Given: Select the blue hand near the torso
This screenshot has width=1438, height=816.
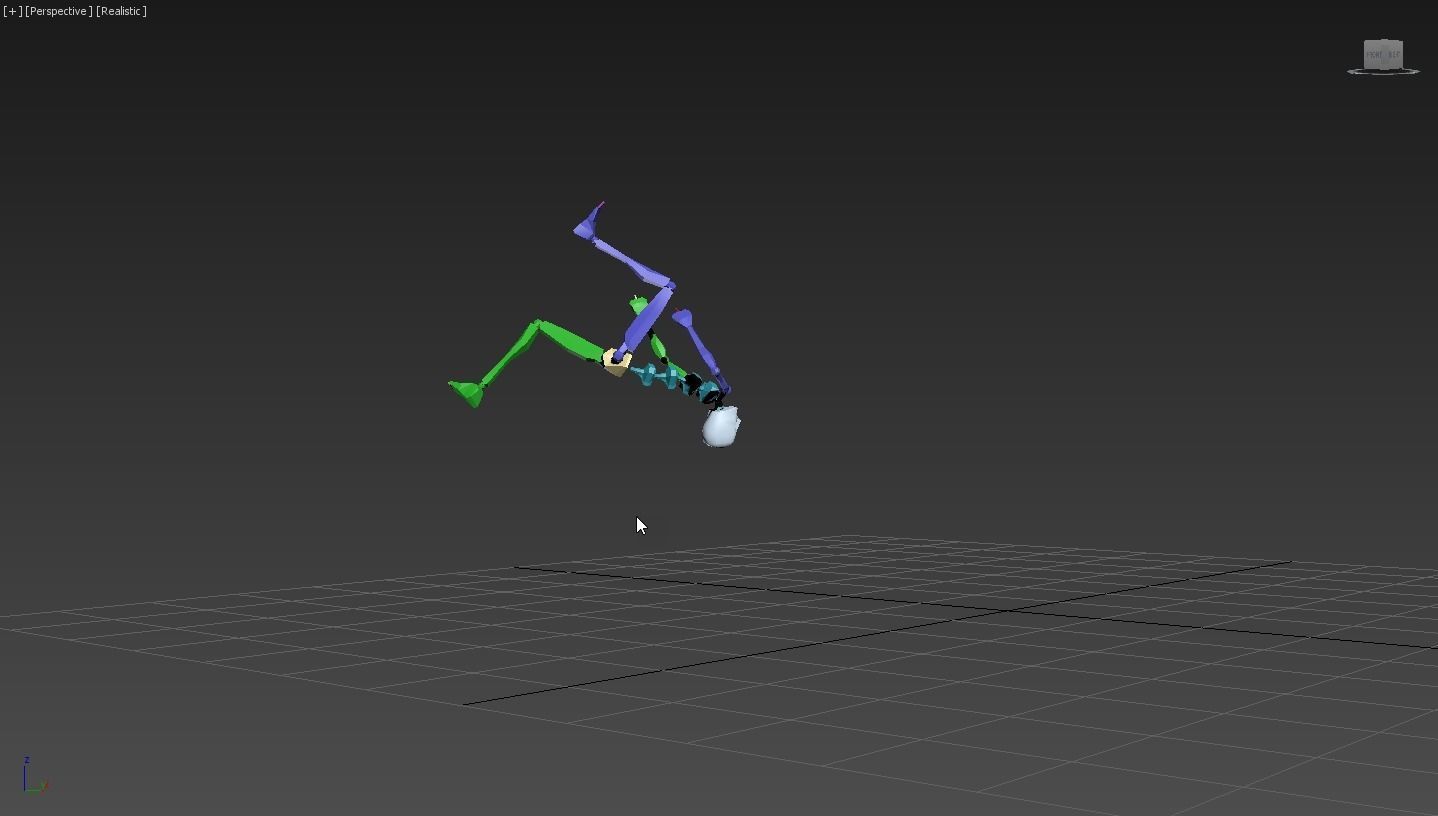Looking at the screenshot, I should pos(683,318).
